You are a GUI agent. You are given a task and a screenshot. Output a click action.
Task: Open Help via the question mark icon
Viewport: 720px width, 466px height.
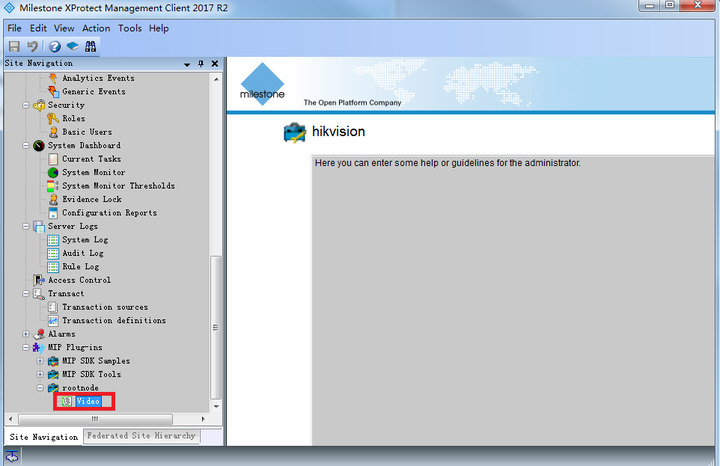coord(54,46)
